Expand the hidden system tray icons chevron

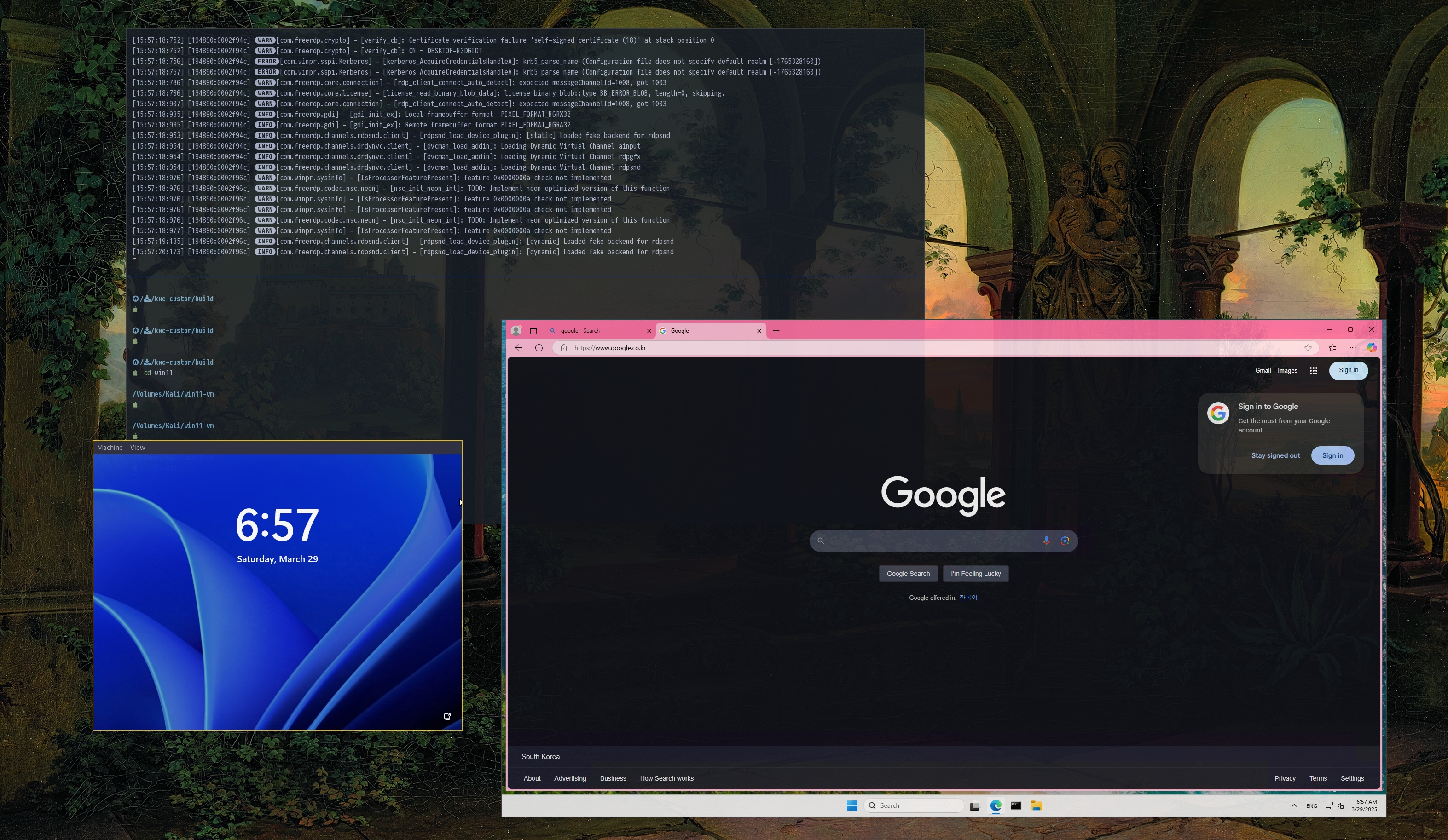pos(1294,805)
